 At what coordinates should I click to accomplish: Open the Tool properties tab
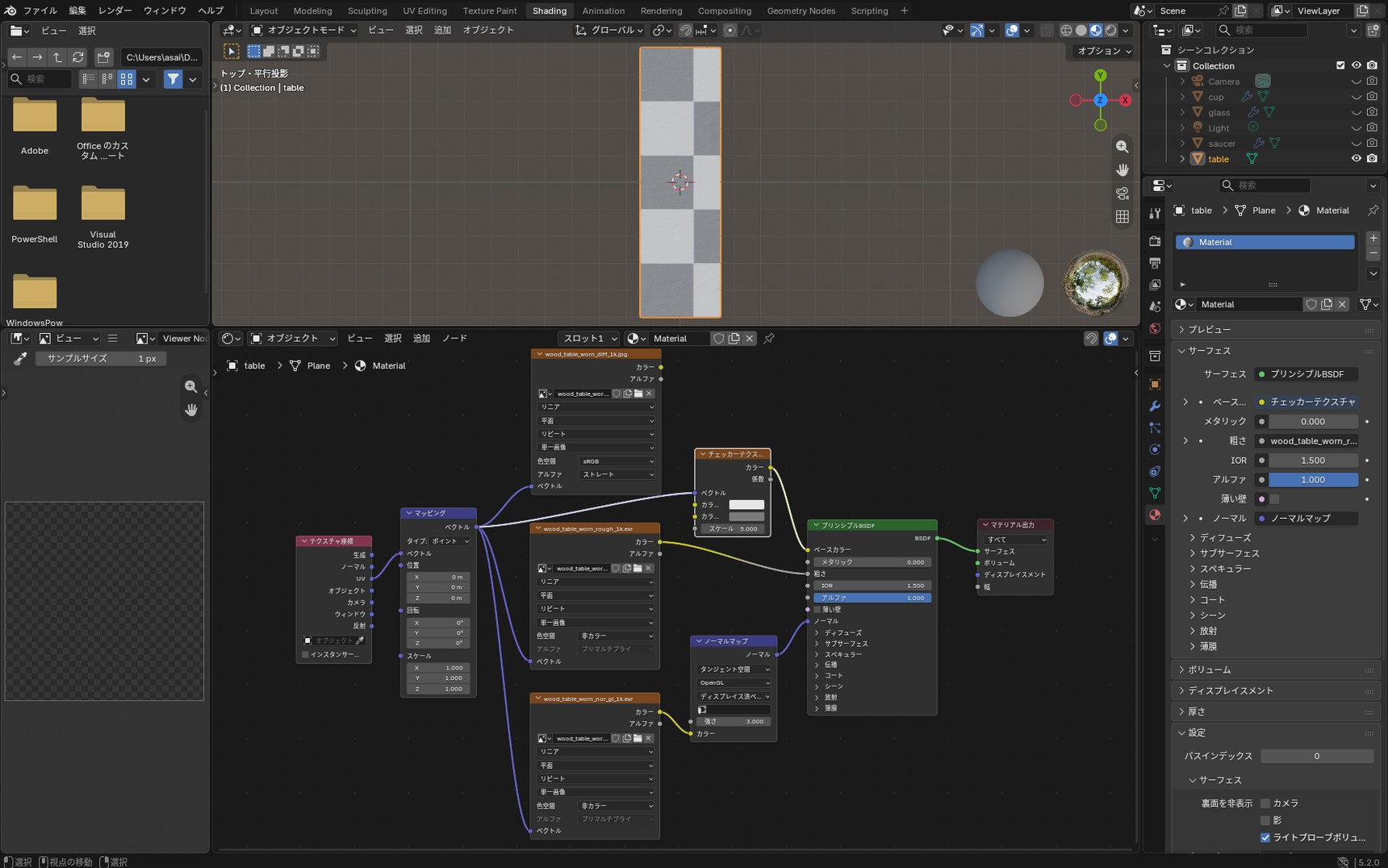pos(1155,214)
